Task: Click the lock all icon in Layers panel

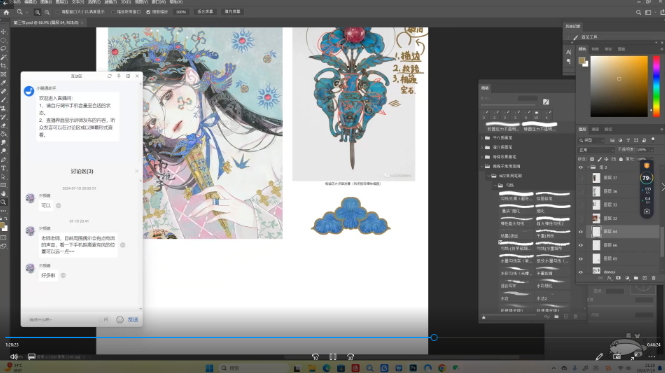Action: [621, 159]
